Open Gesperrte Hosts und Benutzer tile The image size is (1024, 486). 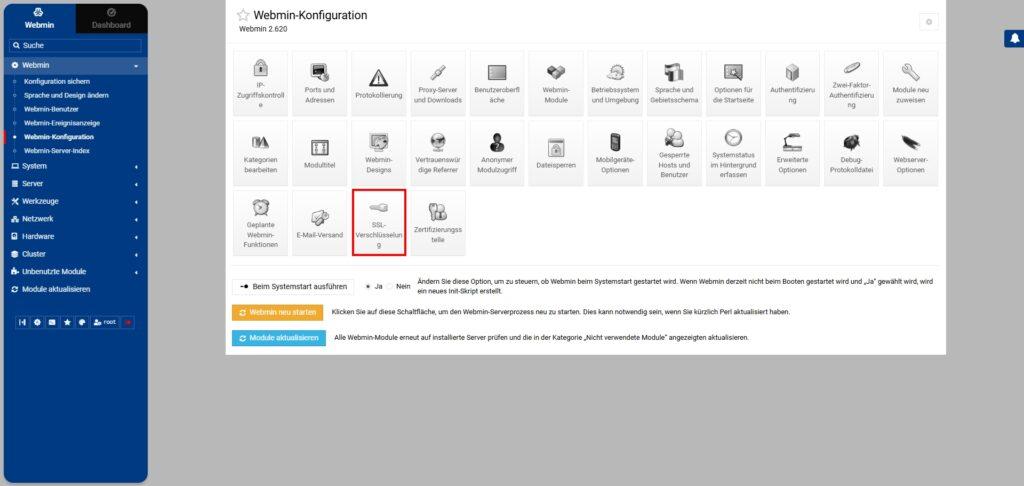point(674,153)
